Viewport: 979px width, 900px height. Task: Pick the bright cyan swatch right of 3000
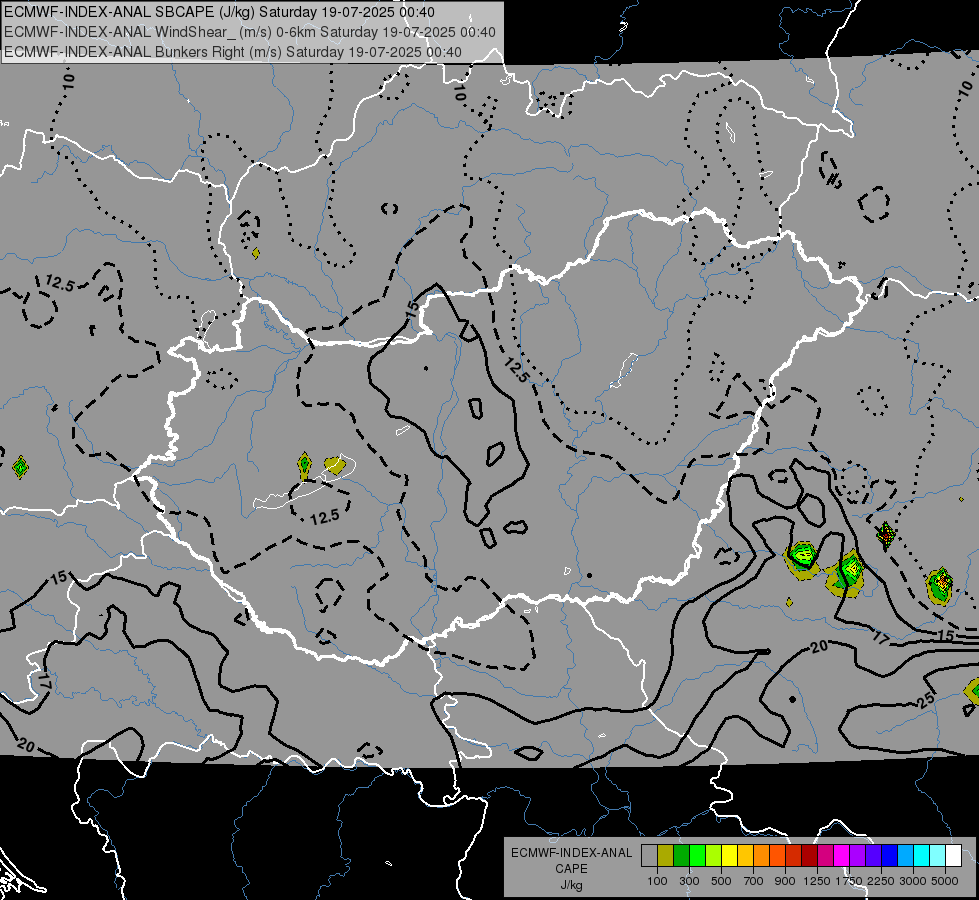tap(922, 856)
